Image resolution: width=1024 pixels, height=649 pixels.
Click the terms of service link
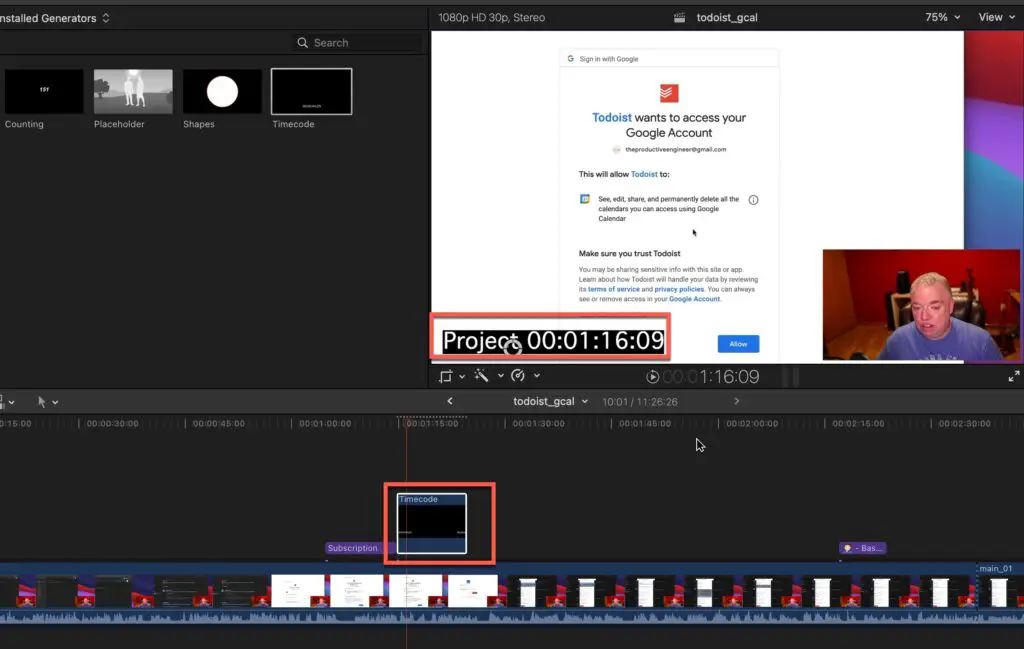[613, 289]
